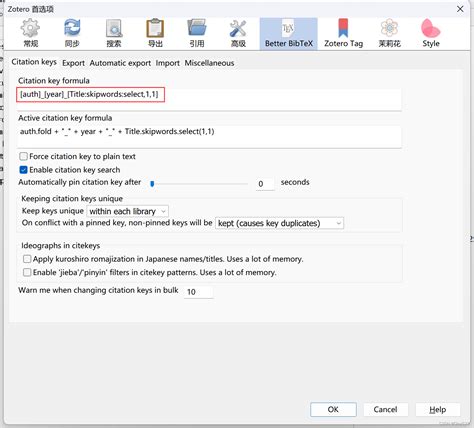
Task: Open the 搜索 search preferences pane
Action: point(114,33)
